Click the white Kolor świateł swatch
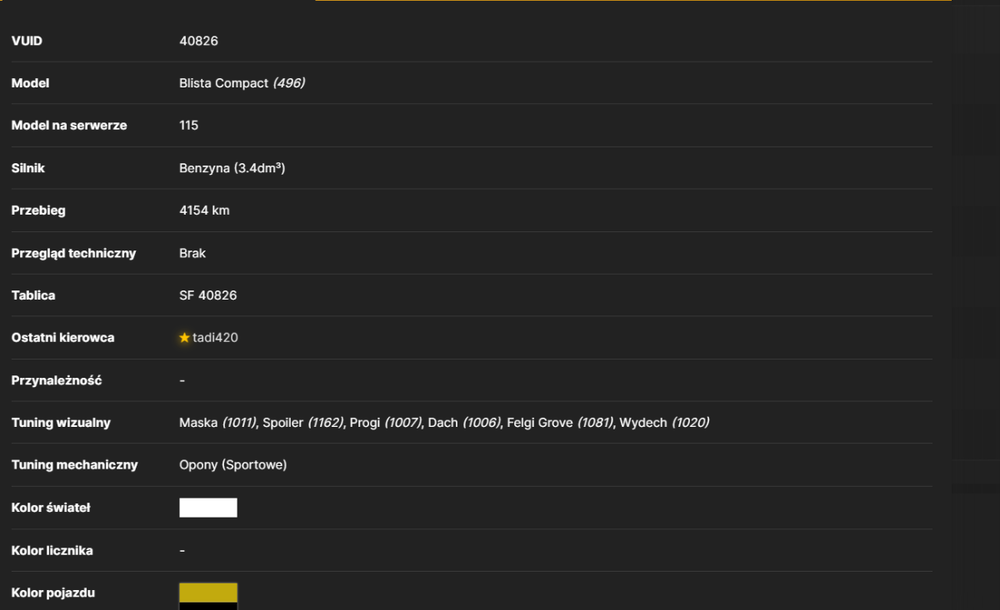The image size is (1000, 610). (208, 508)
